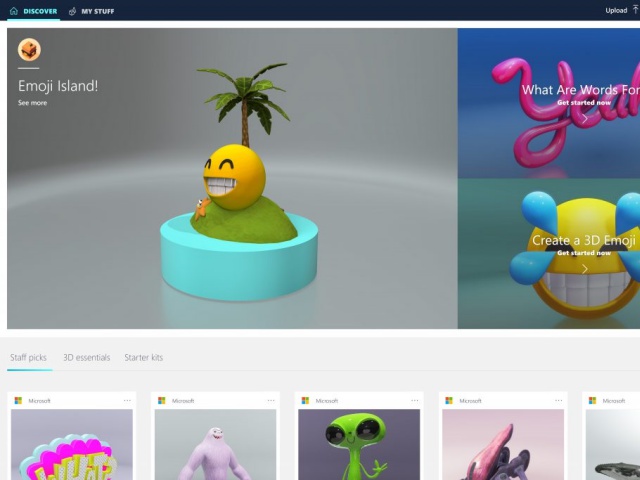The width and height of the screenshot is (640, 480).
Task: Switch to the Starter kits tab
Action: coord(143,357)
